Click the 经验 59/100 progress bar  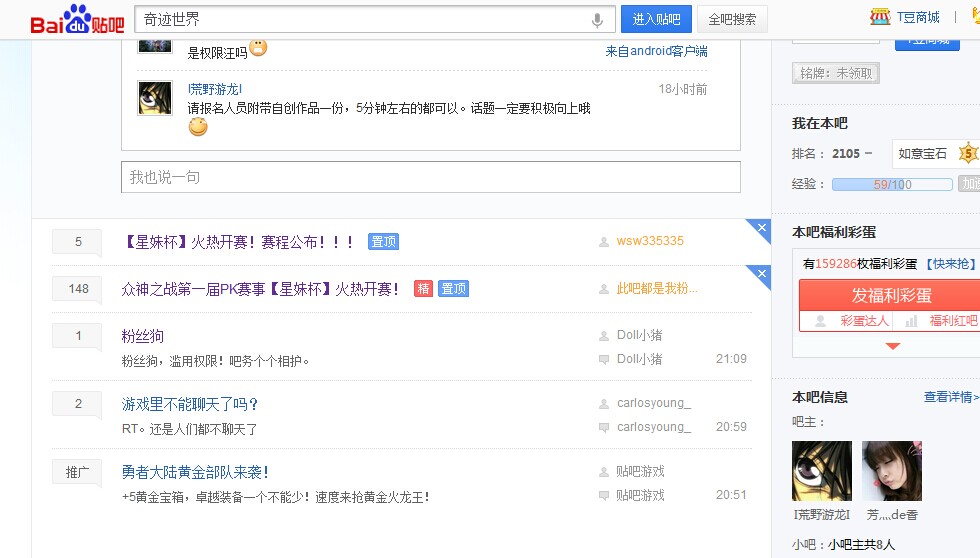click(x=892, y=184)
